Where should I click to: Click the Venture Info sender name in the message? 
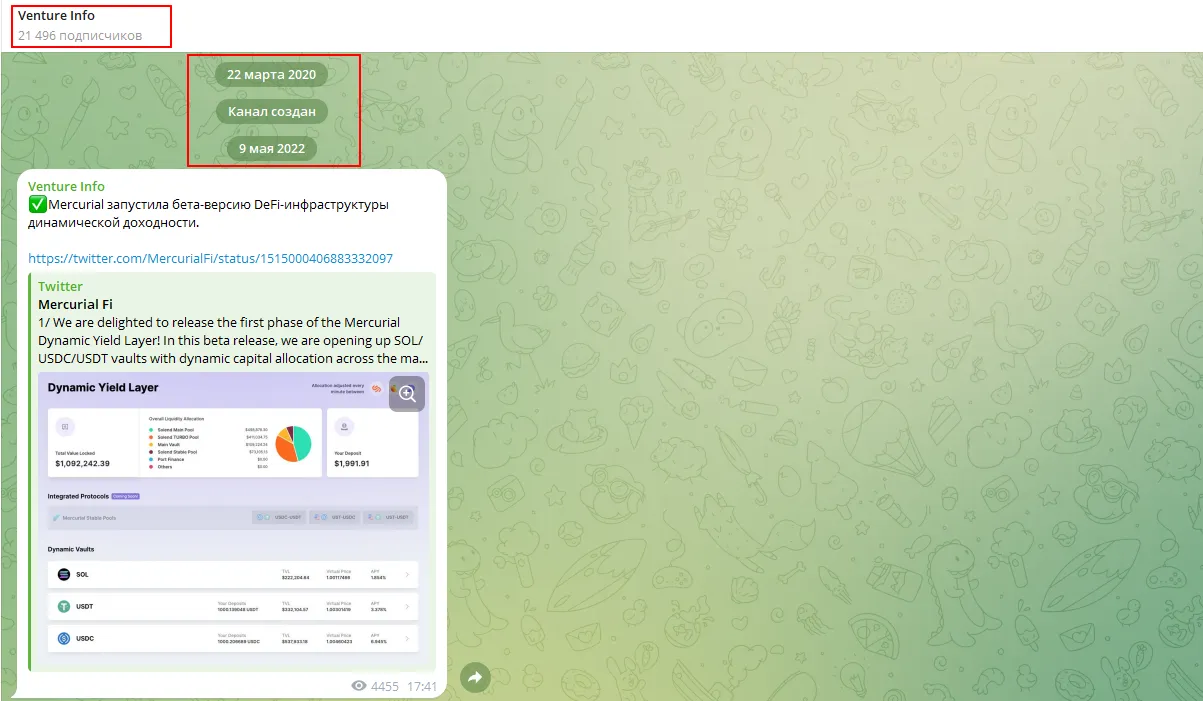pos(66,186)
